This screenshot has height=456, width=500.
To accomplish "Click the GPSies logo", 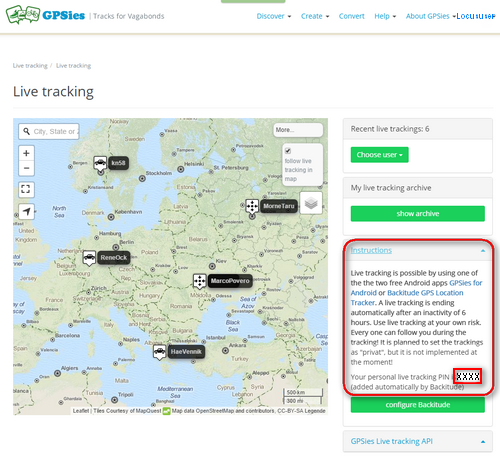I will tap(45, 15).
